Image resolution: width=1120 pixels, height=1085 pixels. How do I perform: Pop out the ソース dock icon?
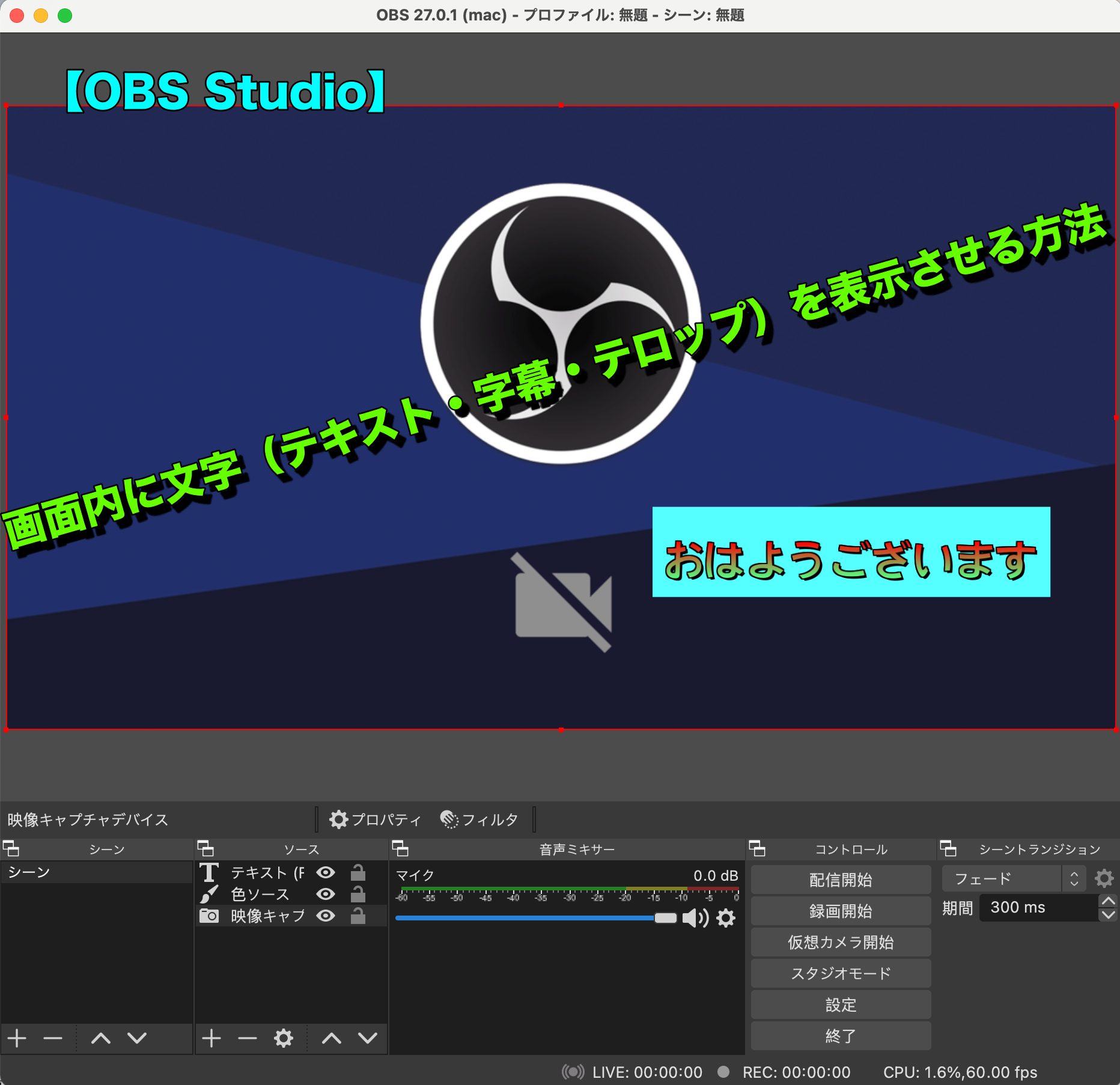coord(205,849)
